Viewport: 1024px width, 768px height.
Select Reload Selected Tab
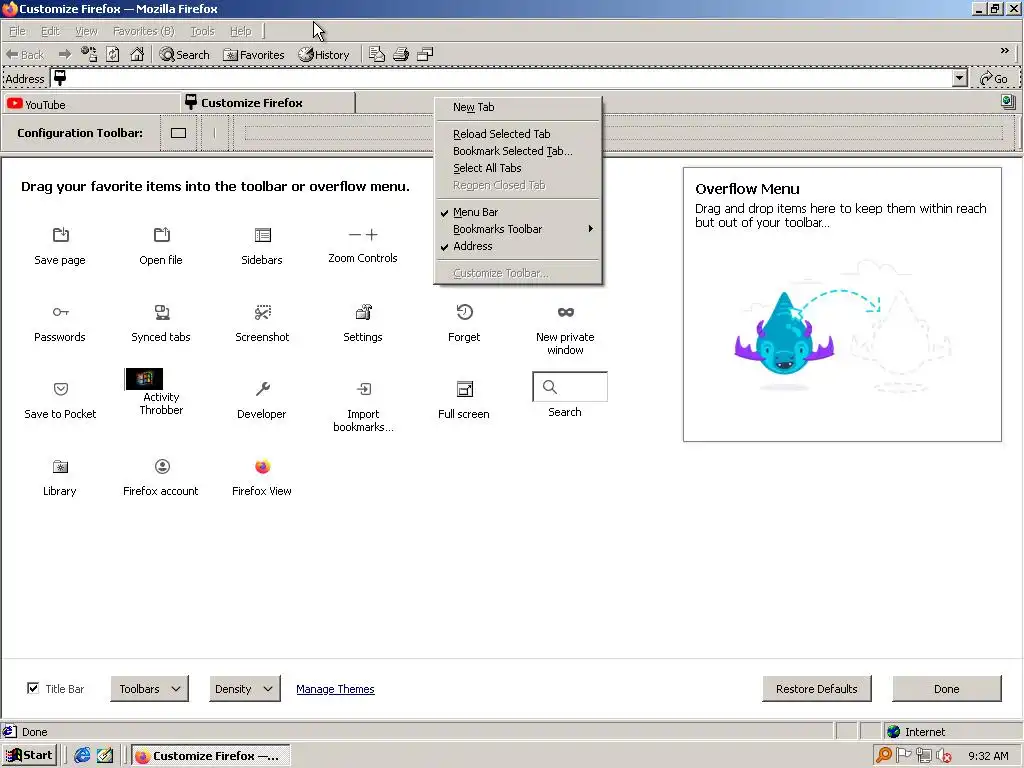tap(518, 134)
